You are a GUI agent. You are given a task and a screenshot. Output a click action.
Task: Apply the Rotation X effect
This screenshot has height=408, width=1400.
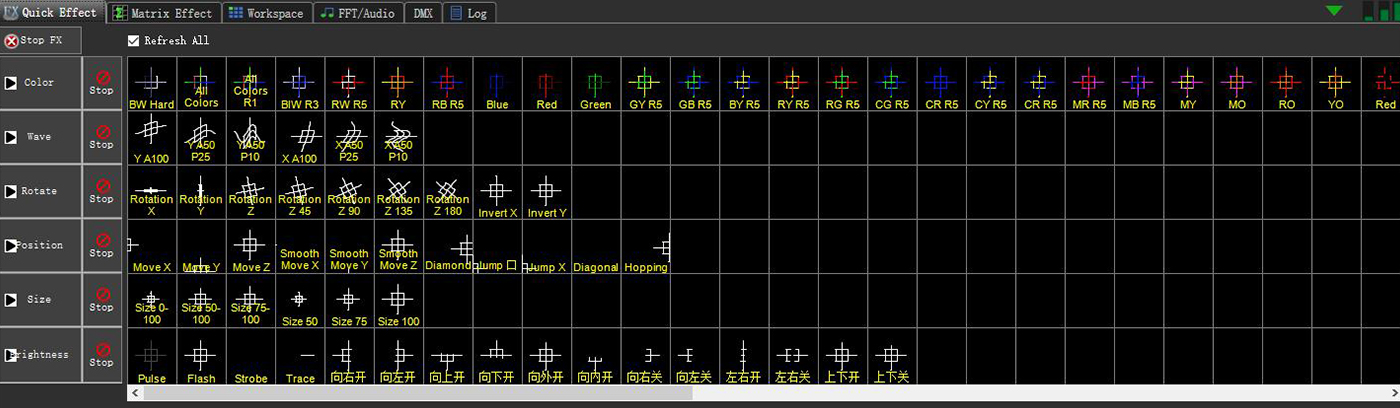click(x=152, y=192)
